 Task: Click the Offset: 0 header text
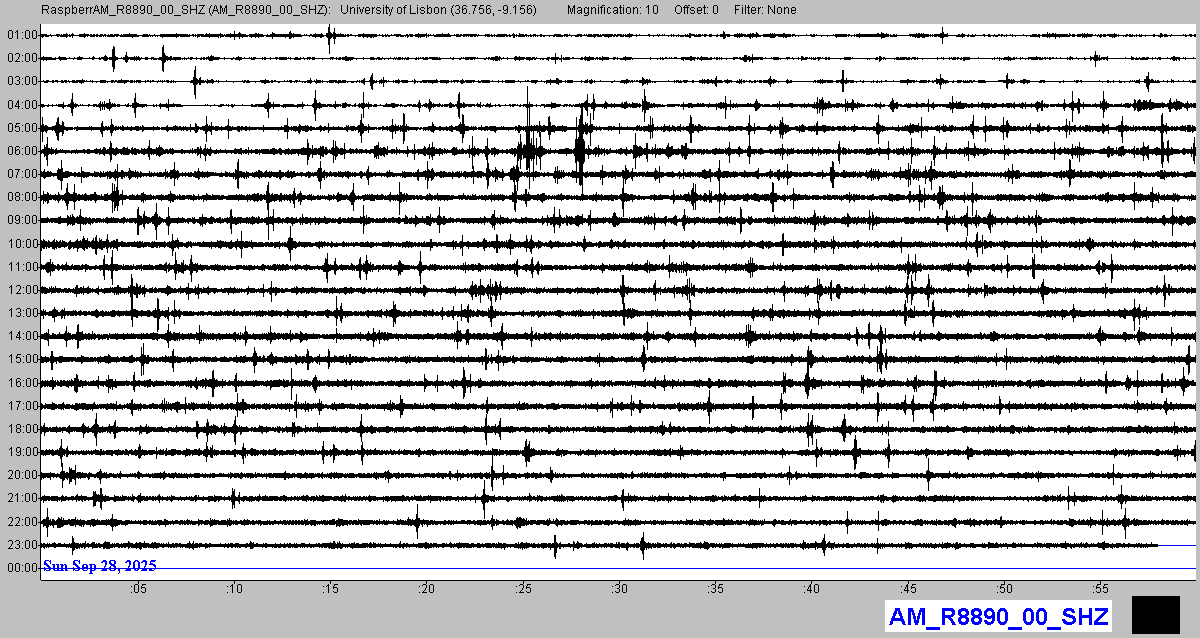point(696,9)
